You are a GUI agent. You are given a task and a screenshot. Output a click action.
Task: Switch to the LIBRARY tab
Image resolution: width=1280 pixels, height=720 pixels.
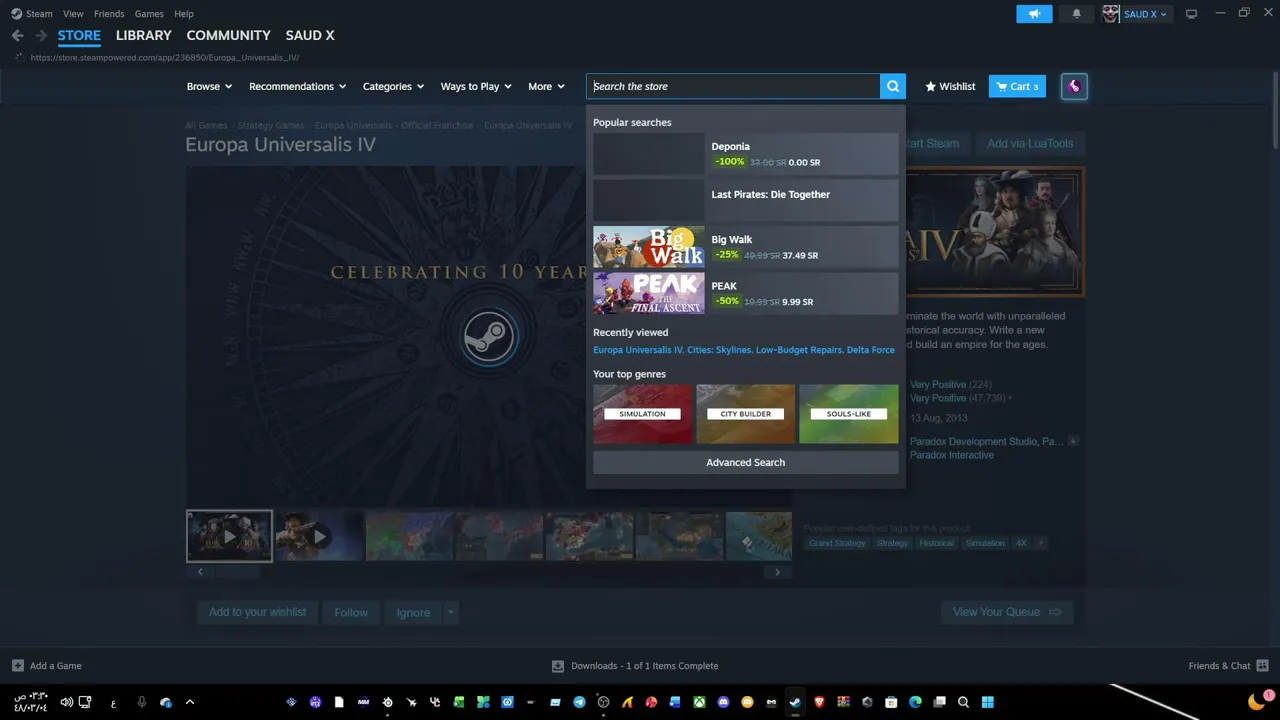coord(144,35)
